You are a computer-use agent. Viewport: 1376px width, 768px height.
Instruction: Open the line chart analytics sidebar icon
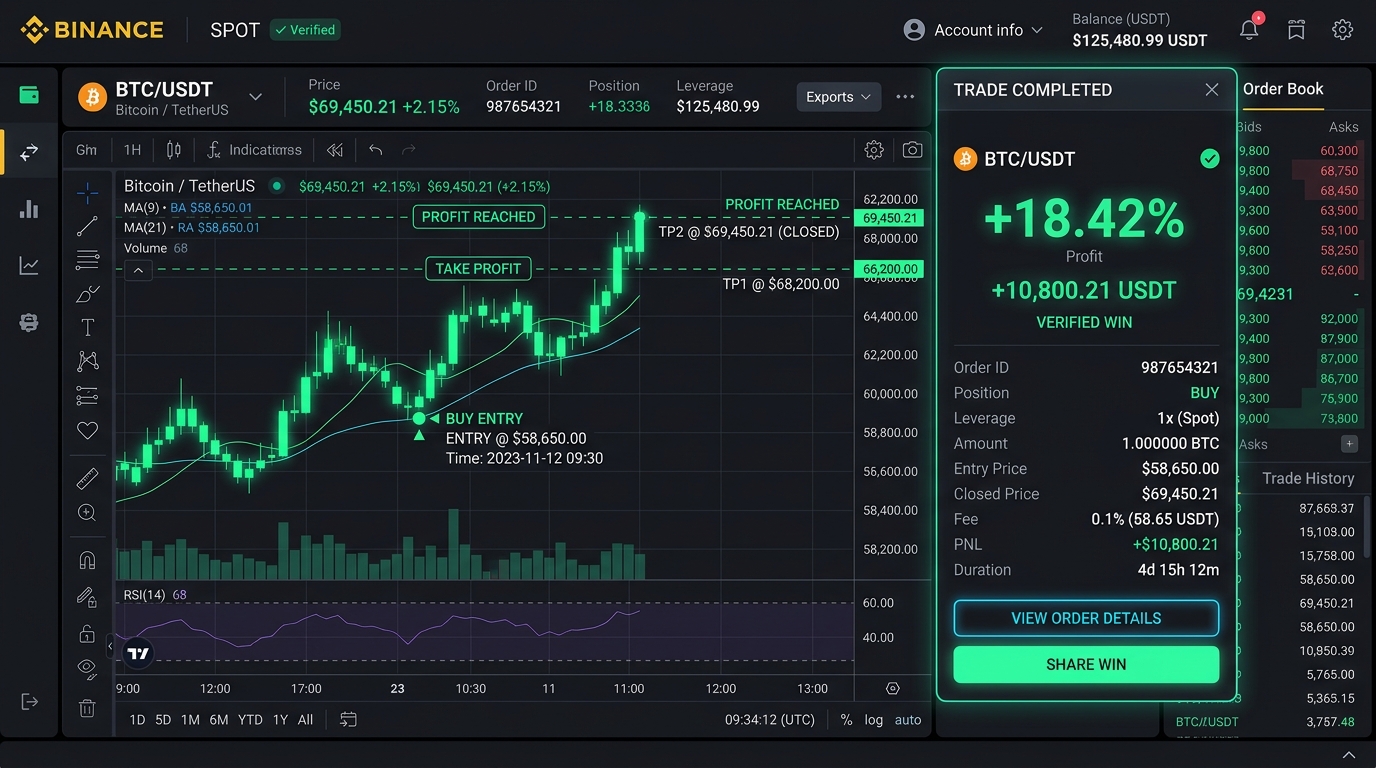pos(29,266)
